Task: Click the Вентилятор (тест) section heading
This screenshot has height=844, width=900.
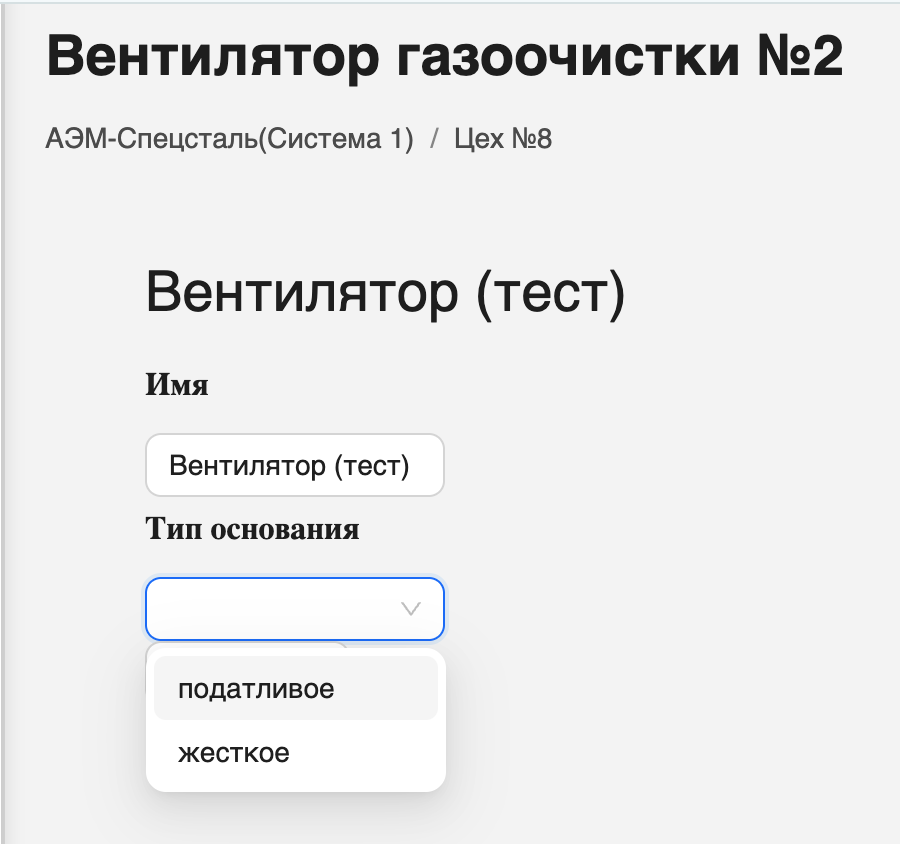Action: [386, 293]
